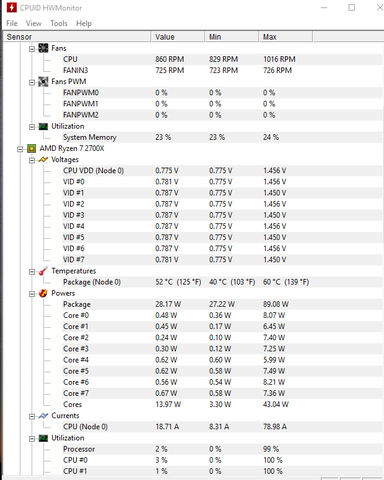Click the AMD Ryzen 7 2700X chip icon

pyautogui.click(x=31, y=149)
